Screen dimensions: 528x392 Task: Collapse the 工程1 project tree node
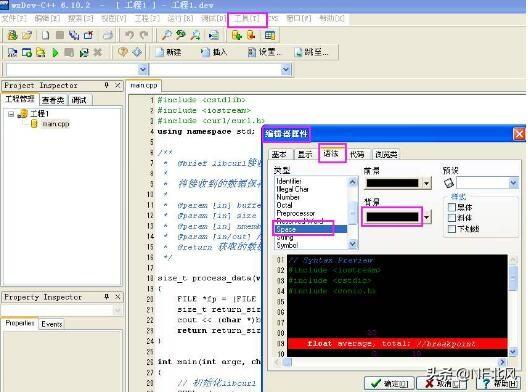pos(11,114)
